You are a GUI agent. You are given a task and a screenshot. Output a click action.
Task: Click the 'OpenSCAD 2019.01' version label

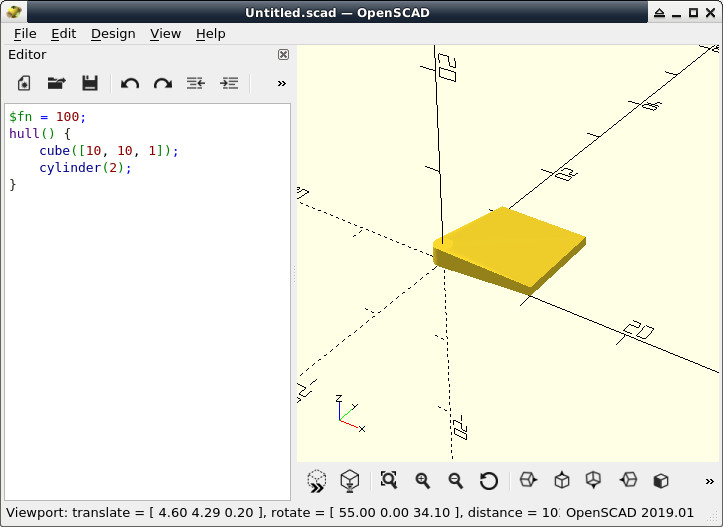630,513
